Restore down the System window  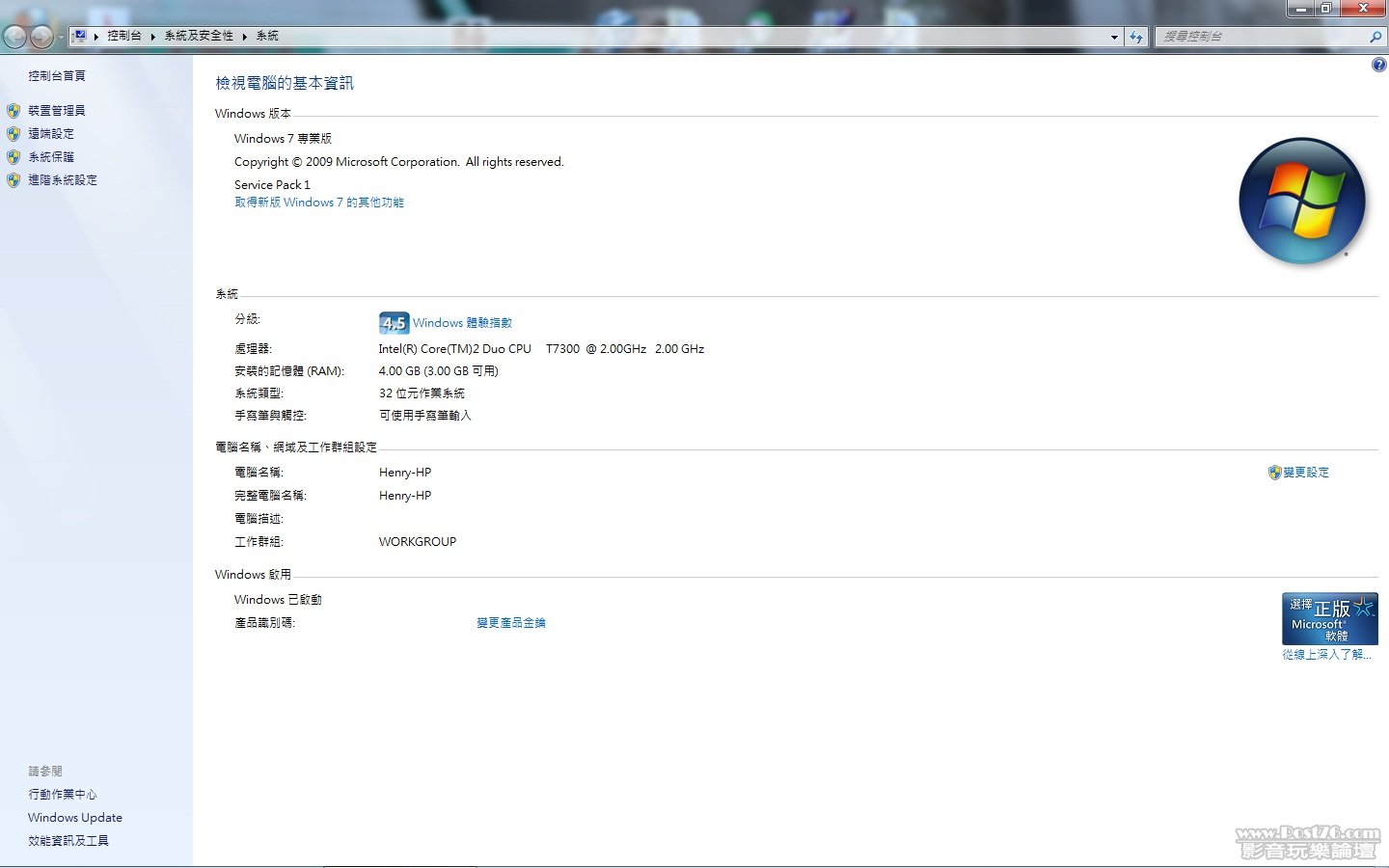[1326, 9]
